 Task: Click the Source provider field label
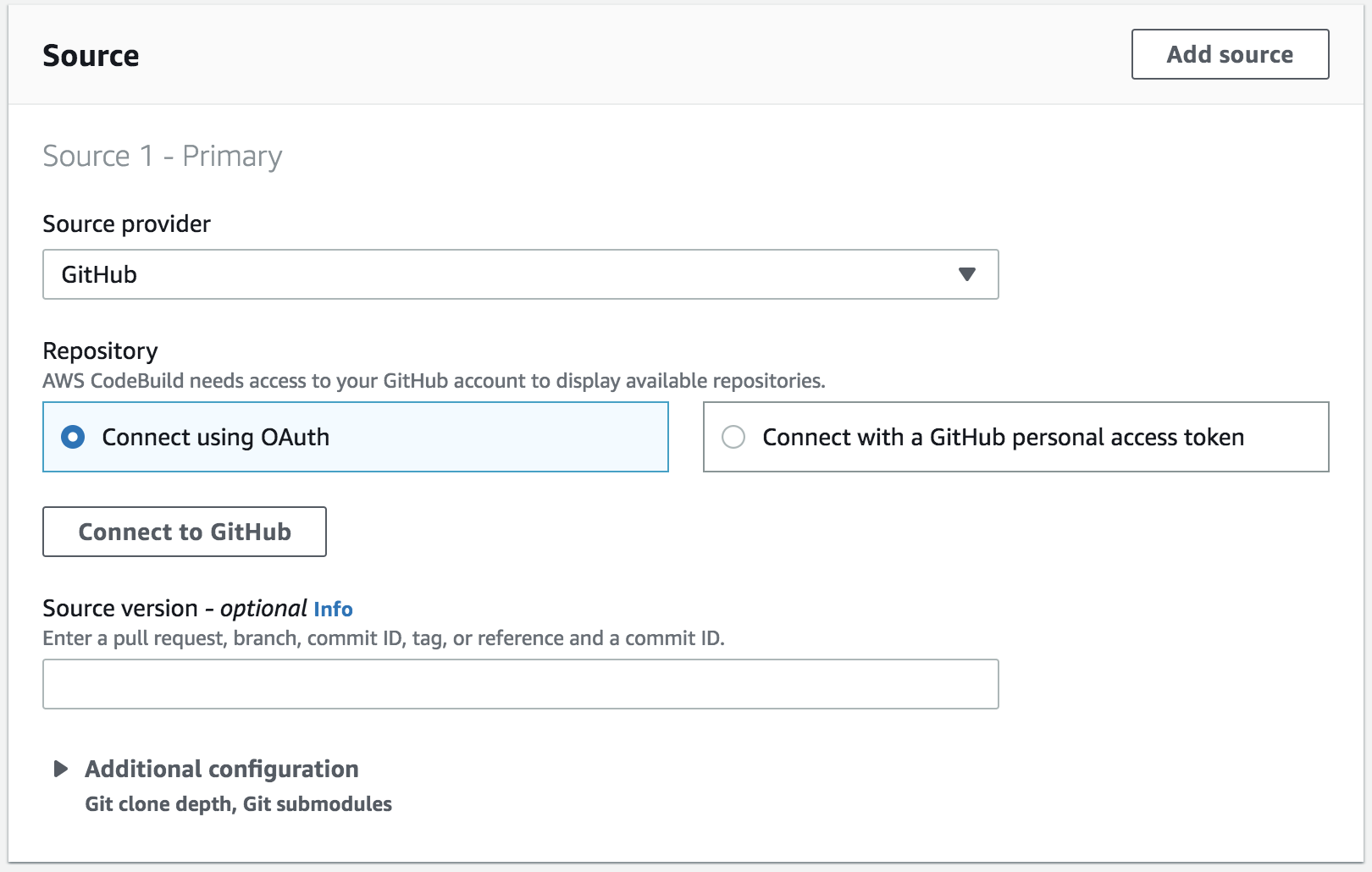pyautogui.click(x=126, y=224)
